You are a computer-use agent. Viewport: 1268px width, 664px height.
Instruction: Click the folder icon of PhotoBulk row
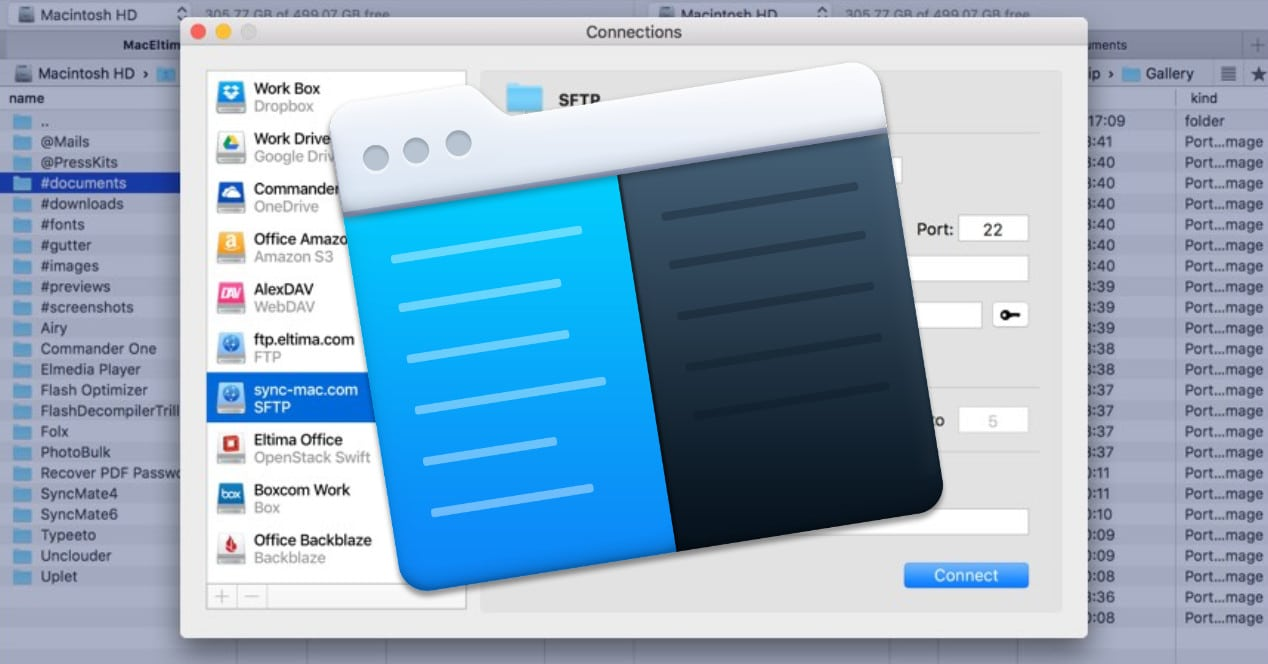tap(22, 452)
